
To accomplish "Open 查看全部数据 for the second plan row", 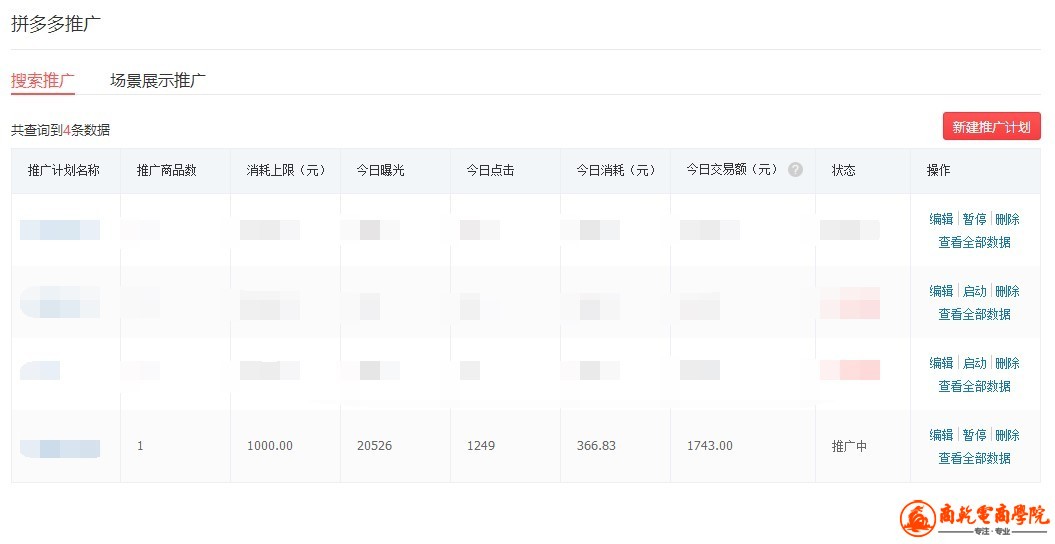I will tap(974, 314).
